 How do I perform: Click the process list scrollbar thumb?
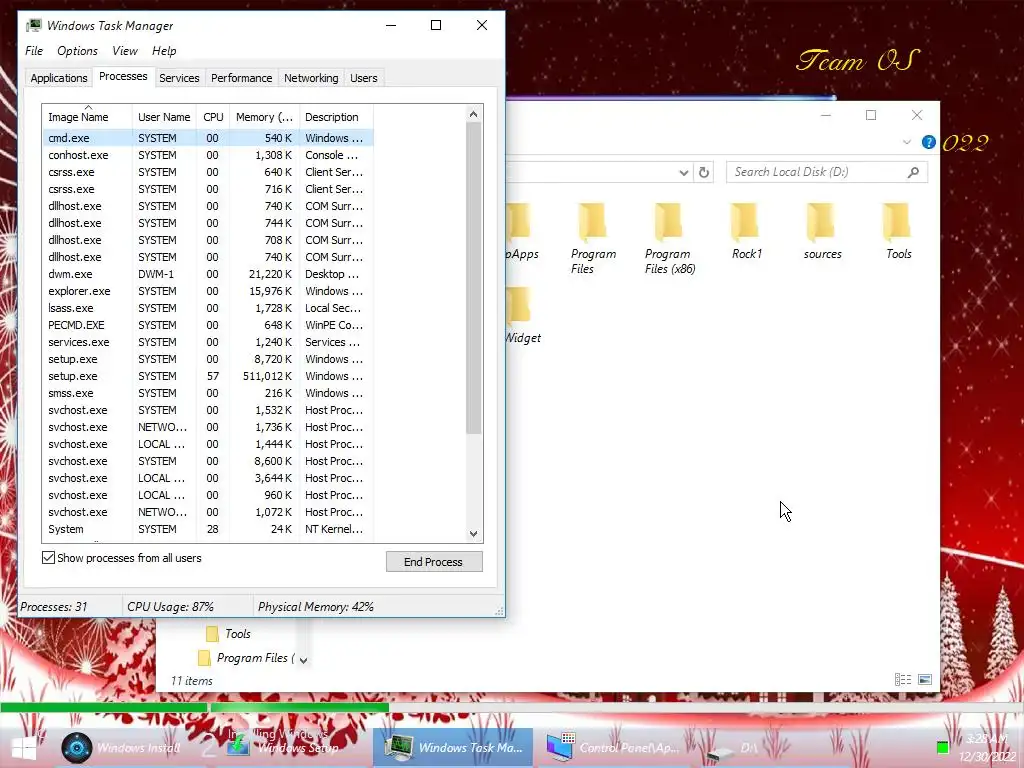[473, 278]
